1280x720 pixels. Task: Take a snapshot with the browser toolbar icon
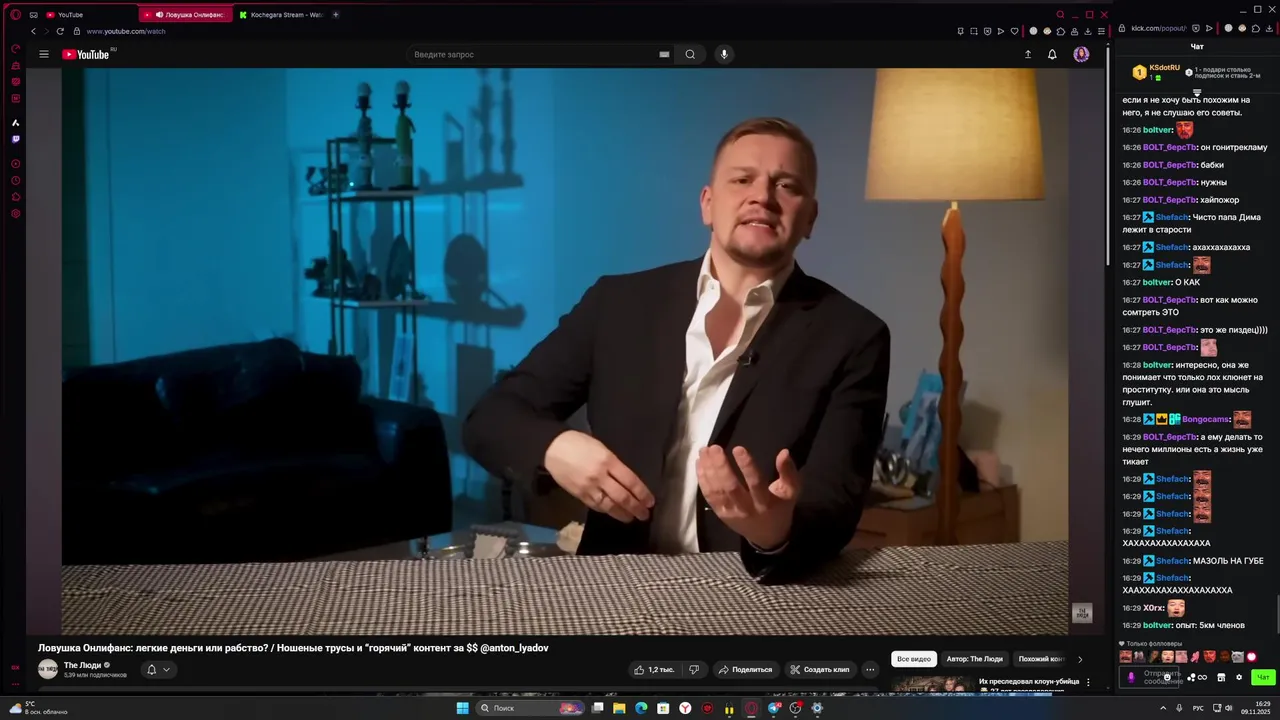[974, 31]
